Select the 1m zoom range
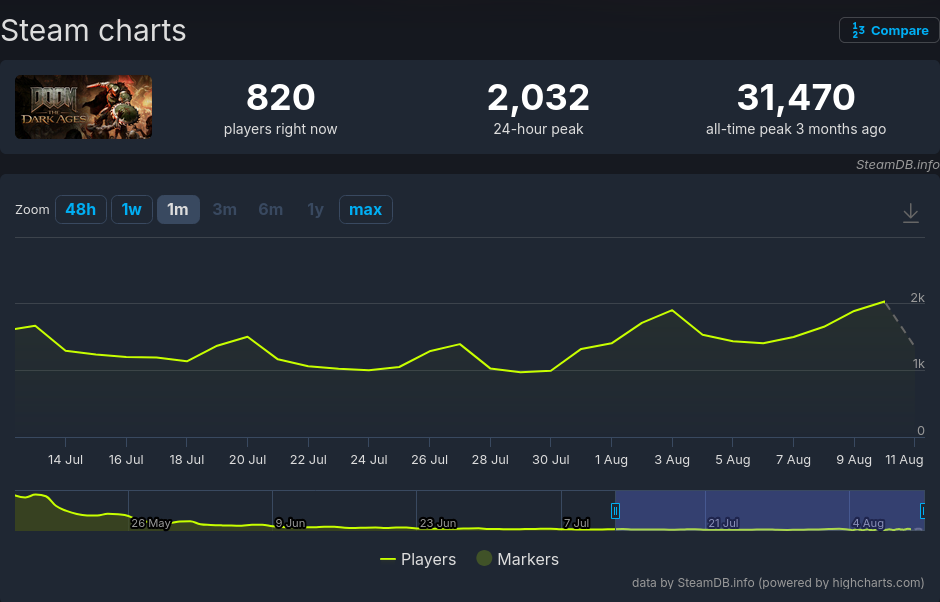Screen dimensions: 940x602 [x=178, y=210]
